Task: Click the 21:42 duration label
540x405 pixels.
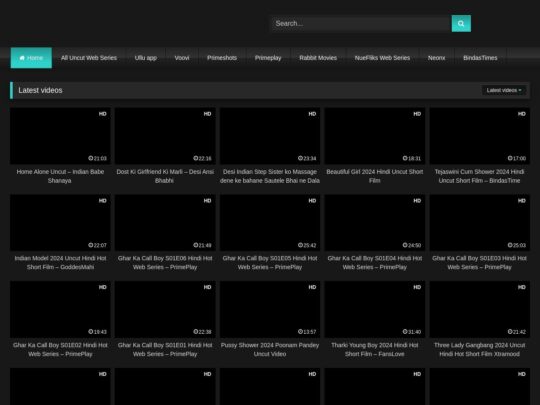Action: tap(517, 332)
